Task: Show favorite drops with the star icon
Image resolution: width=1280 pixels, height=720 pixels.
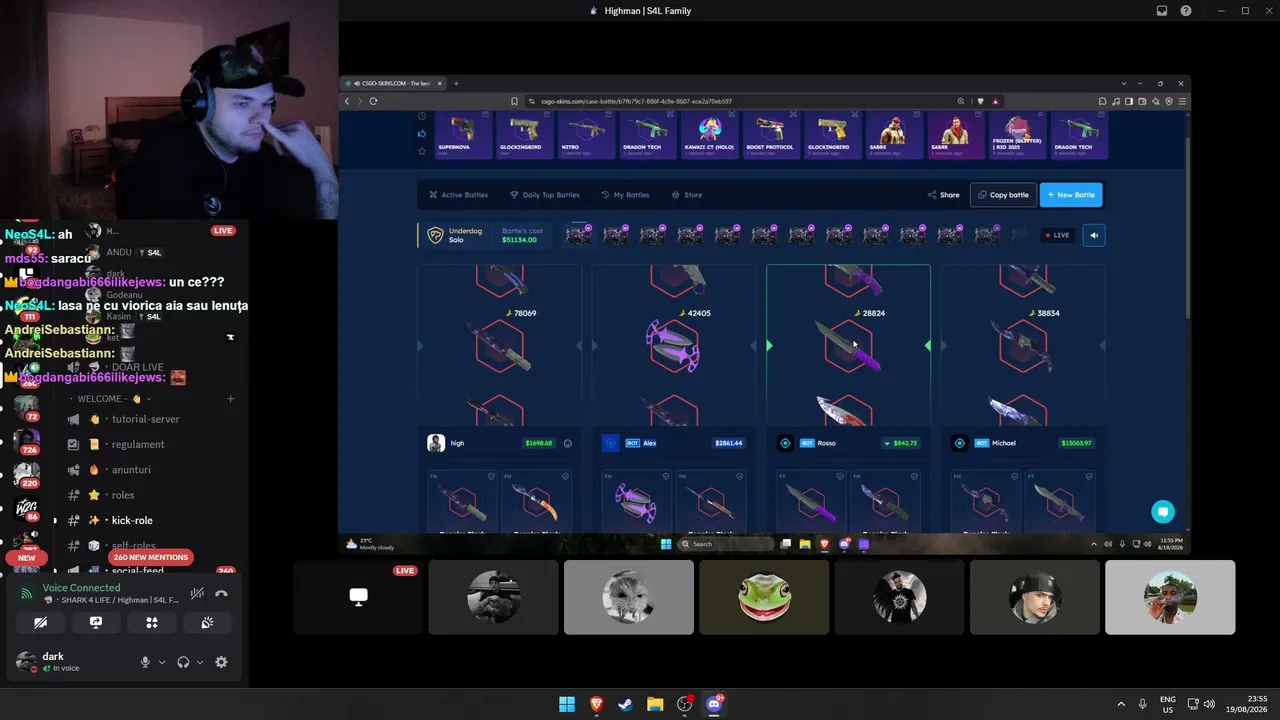Action: tap(422, 151)
